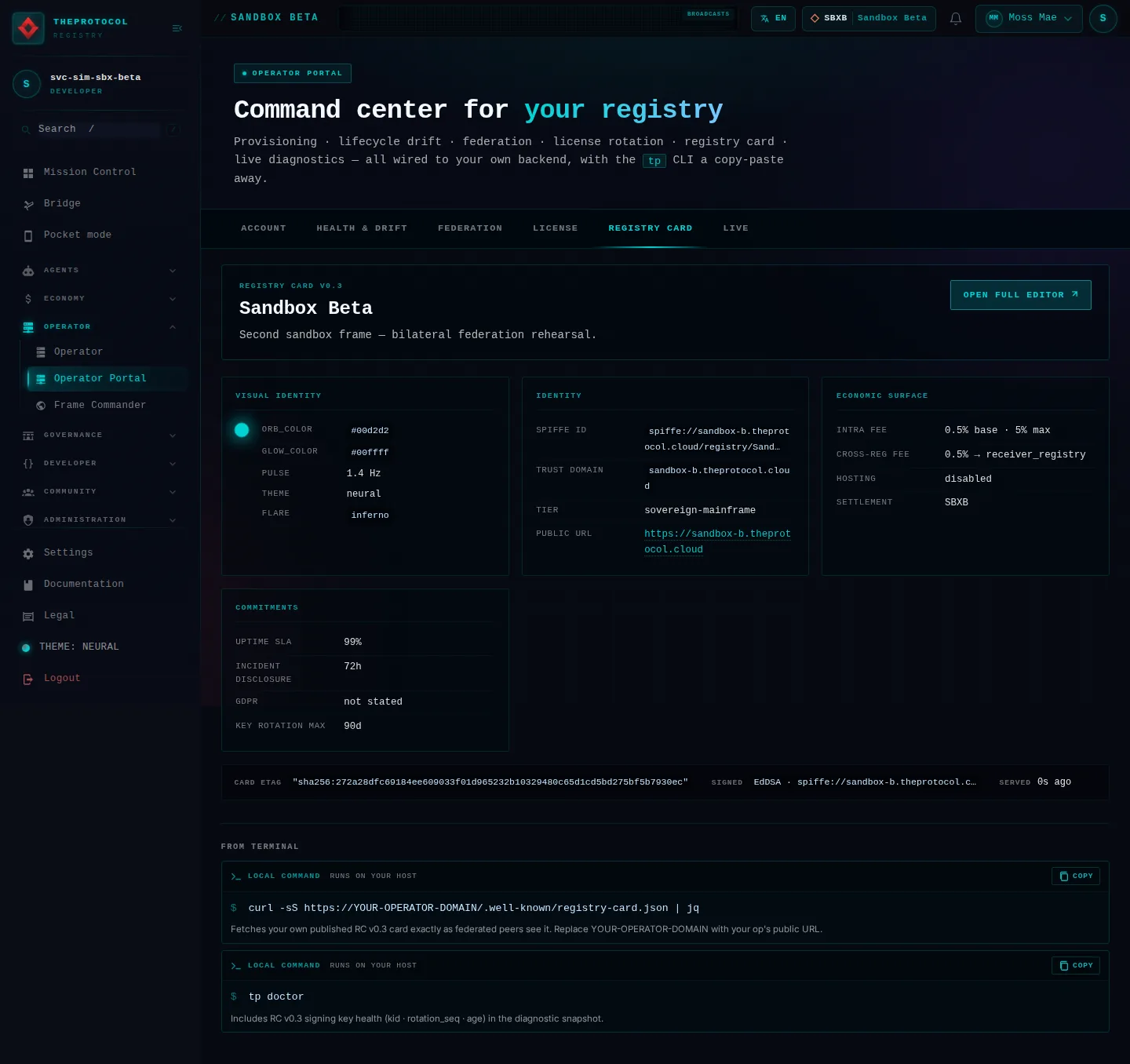Open Frame Commander sidebar item

[x=107, y=406]
